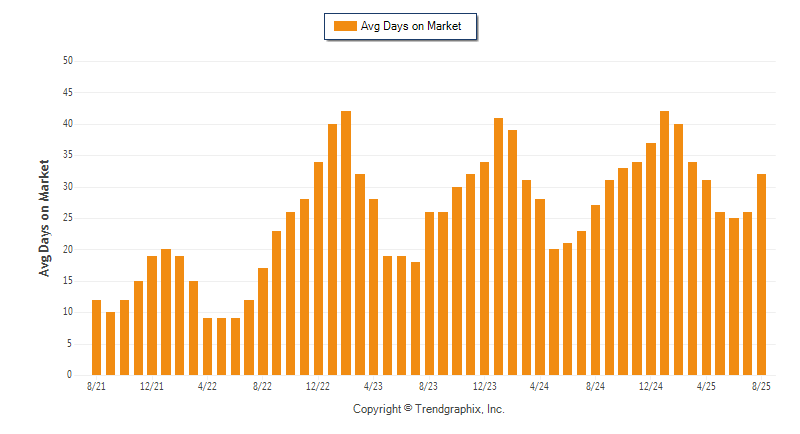Click the 4/25 bar at 31 days

(x=706, y=278)
